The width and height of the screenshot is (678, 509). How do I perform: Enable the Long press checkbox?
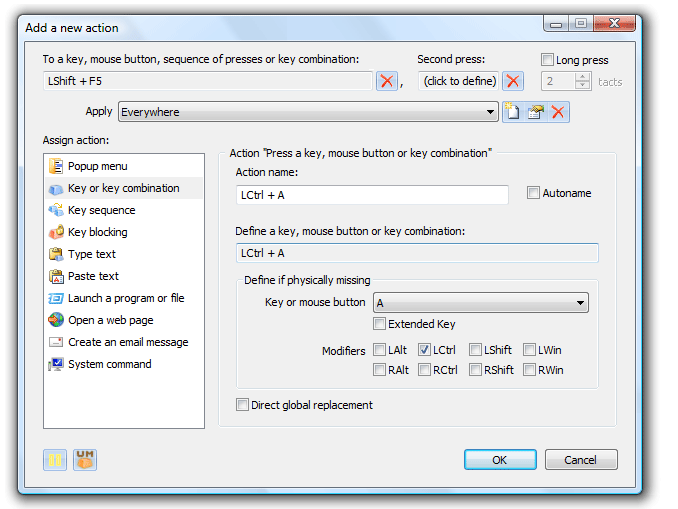click(x=547, y=60)
